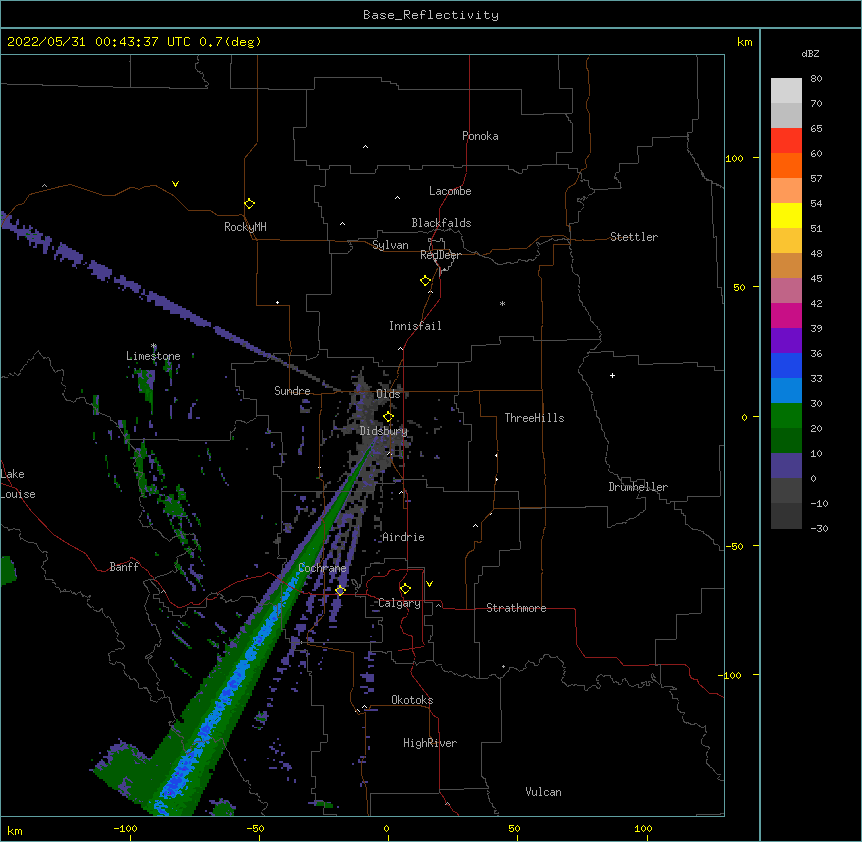Viewport: 862px width, 842px height.
Task: Click the Airdrie city label
Action: 404,537
